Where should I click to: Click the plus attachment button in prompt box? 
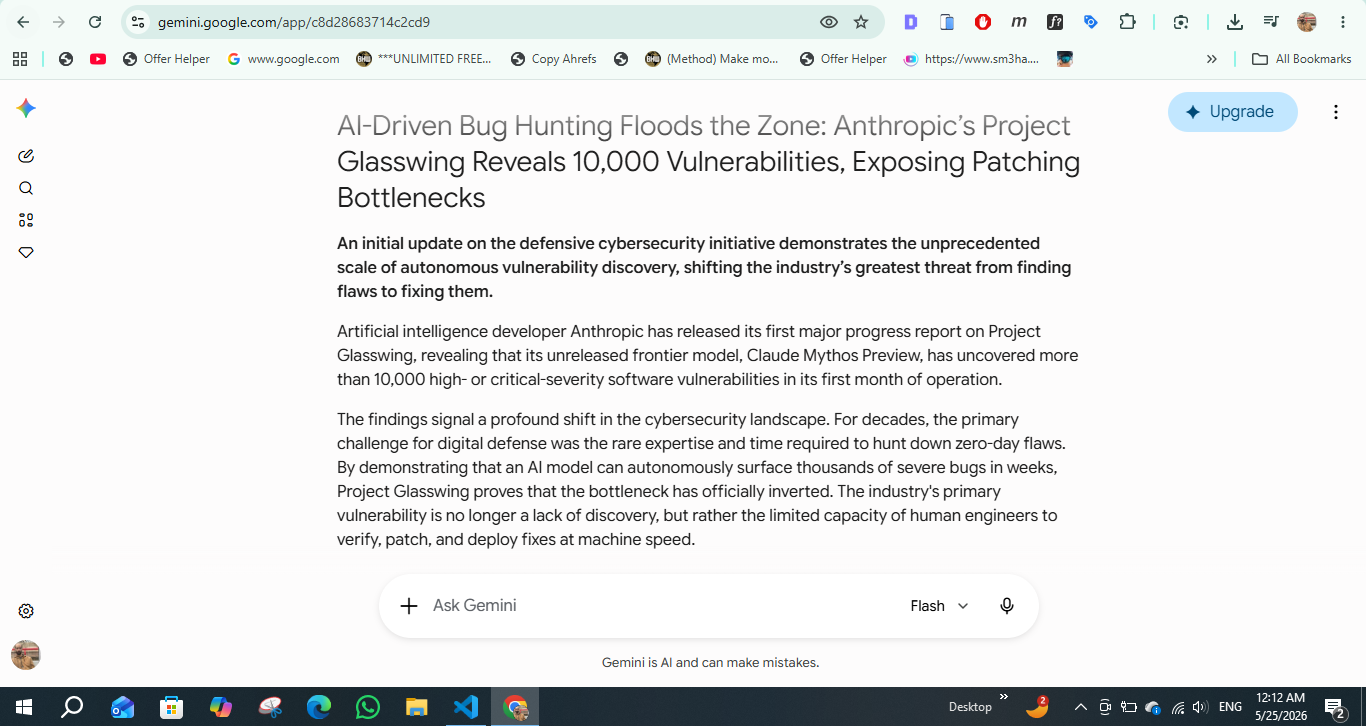tap(408, 605)
